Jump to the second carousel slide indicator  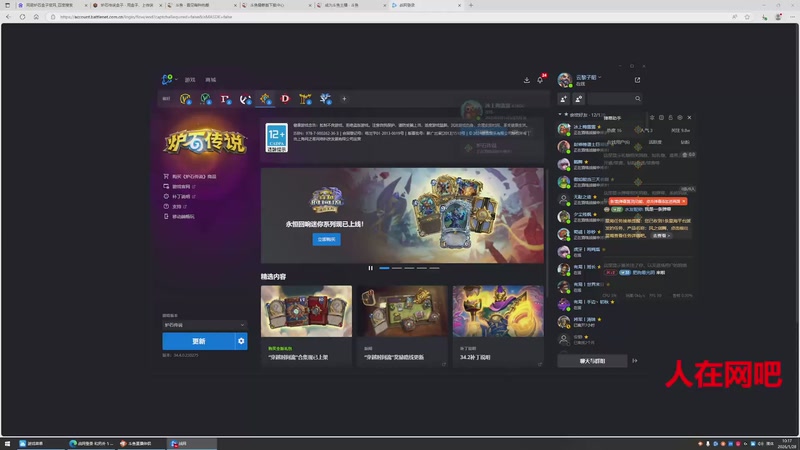point(396,268)
